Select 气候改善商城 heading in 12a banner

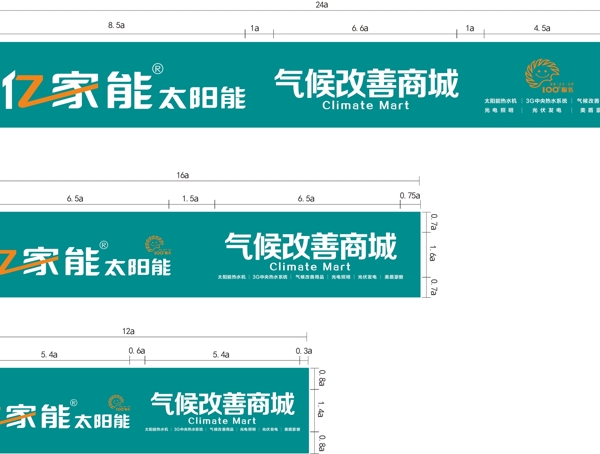coord(223,403)
